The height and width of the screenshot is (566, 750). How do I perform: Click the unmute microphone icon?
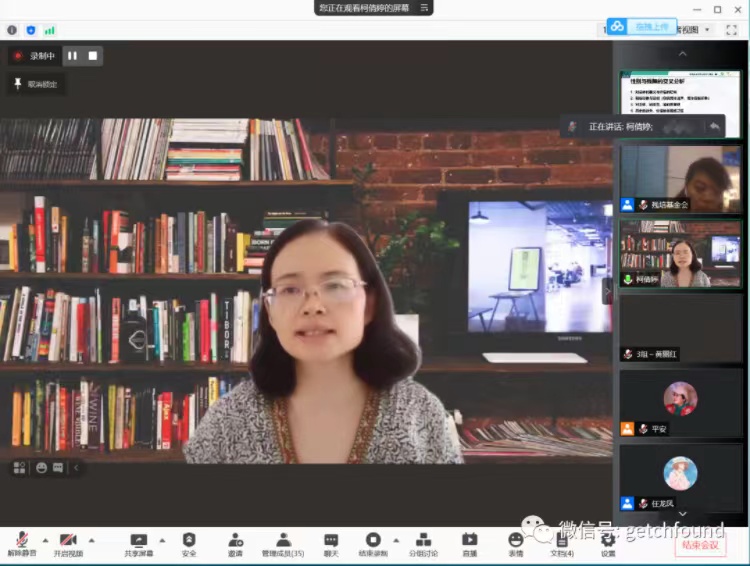coord(18,540)
